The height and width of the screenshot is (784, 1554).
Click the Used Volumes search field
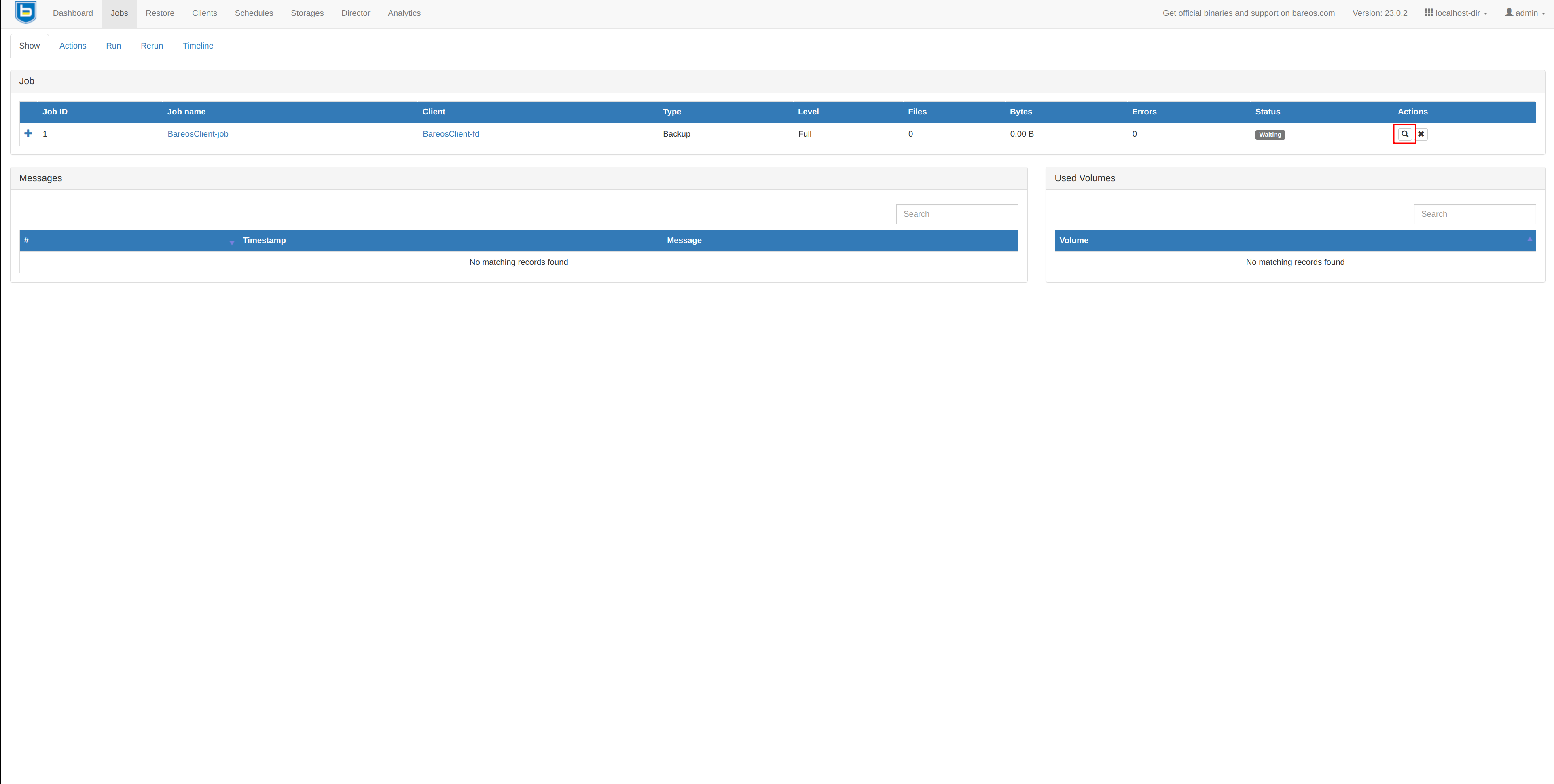pos(1474,214)
